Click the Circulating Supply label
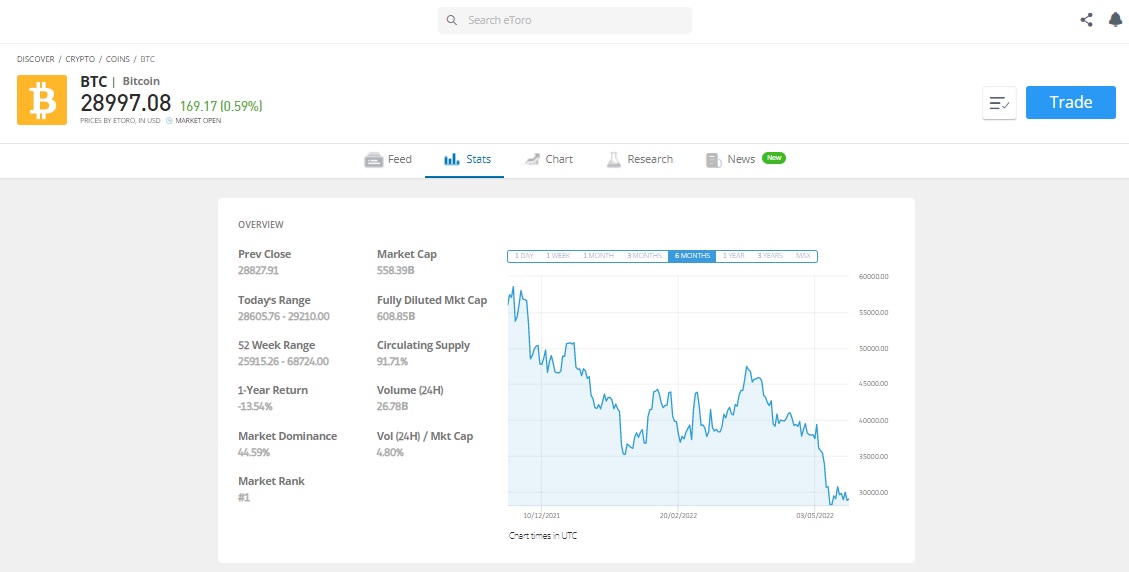1129x572 pixels. [423, 345]
